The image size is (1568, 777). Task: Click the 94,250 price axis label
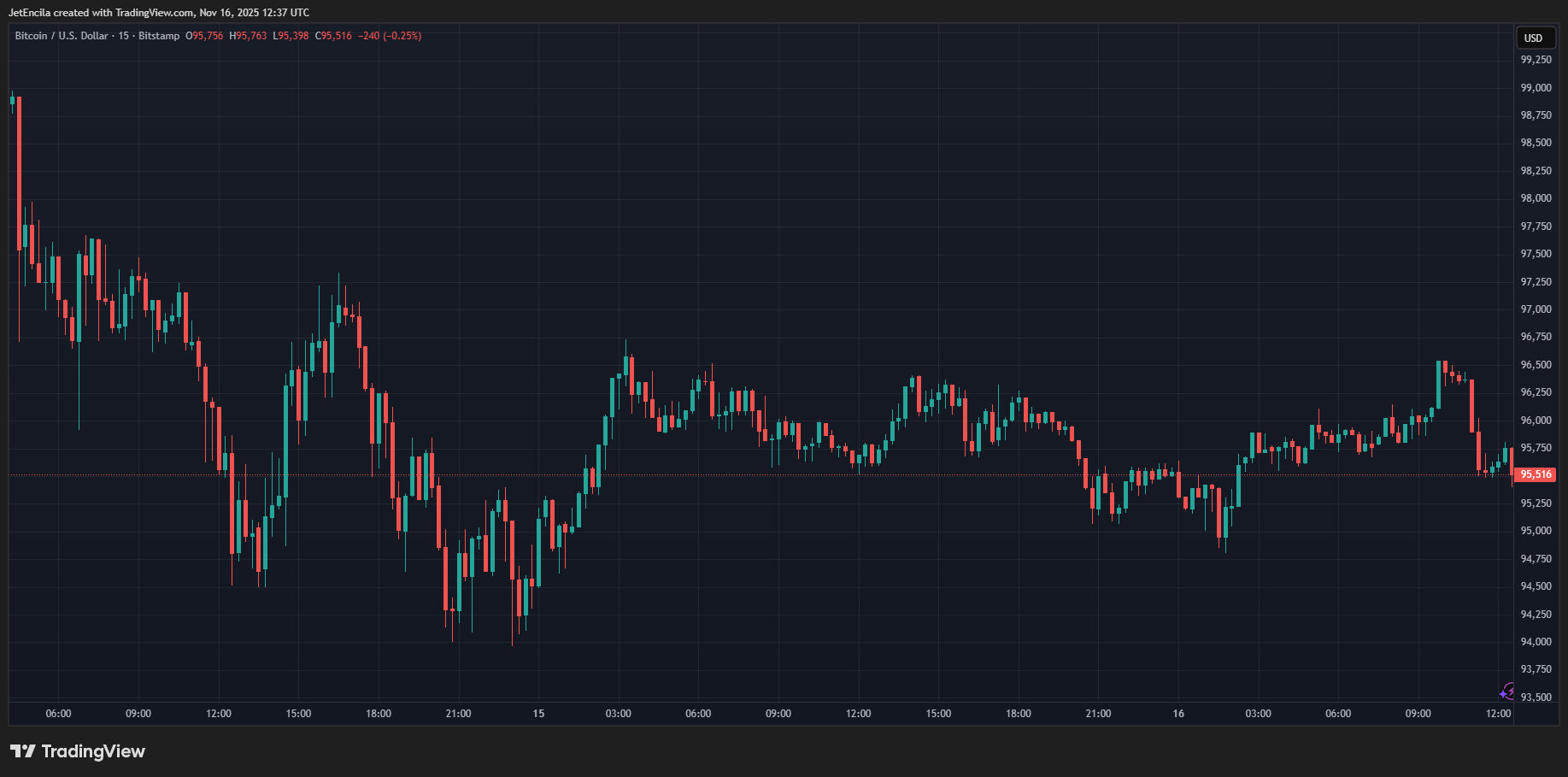(1536, 615)
